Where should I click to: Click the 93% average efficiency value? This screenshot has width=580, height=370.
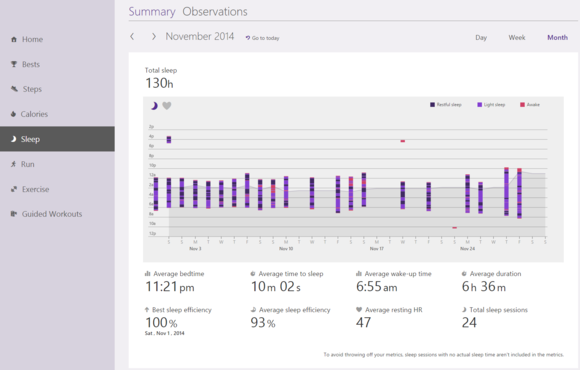[x=263, y=323]
